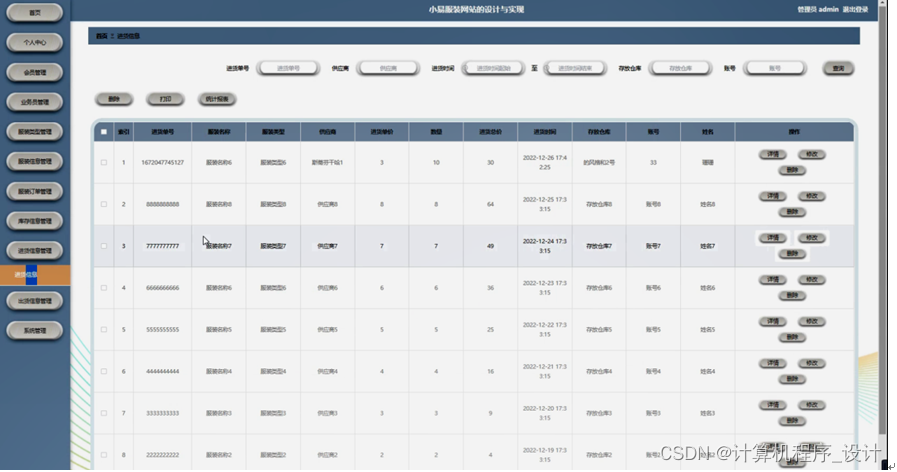Click the 查询 search button
Image resolution: width=897 pixels, height=472 pixels.
[x=838, y=68]
